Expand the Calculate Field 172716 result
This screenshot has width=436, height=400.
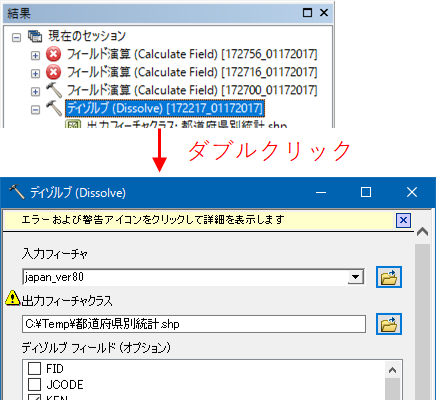click(x=35, y=73)
